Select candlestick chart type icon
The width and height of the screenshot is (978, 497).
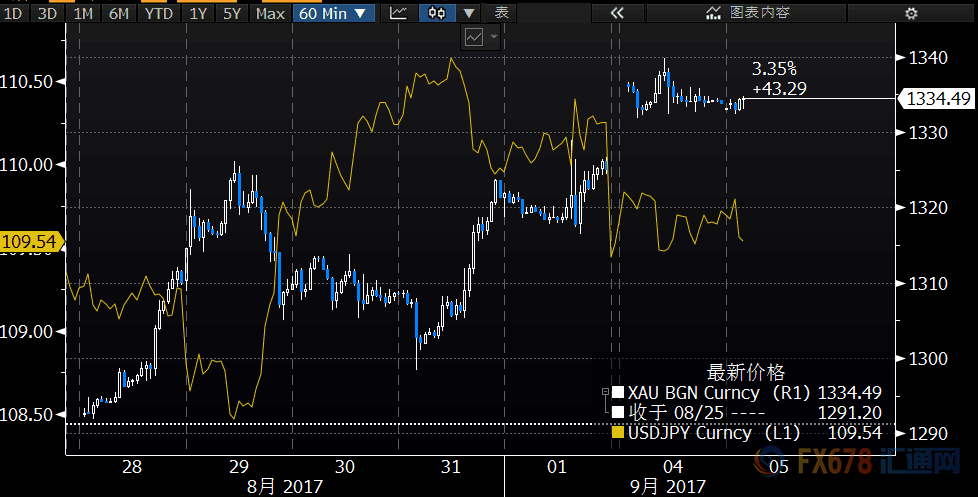point(436,13)
